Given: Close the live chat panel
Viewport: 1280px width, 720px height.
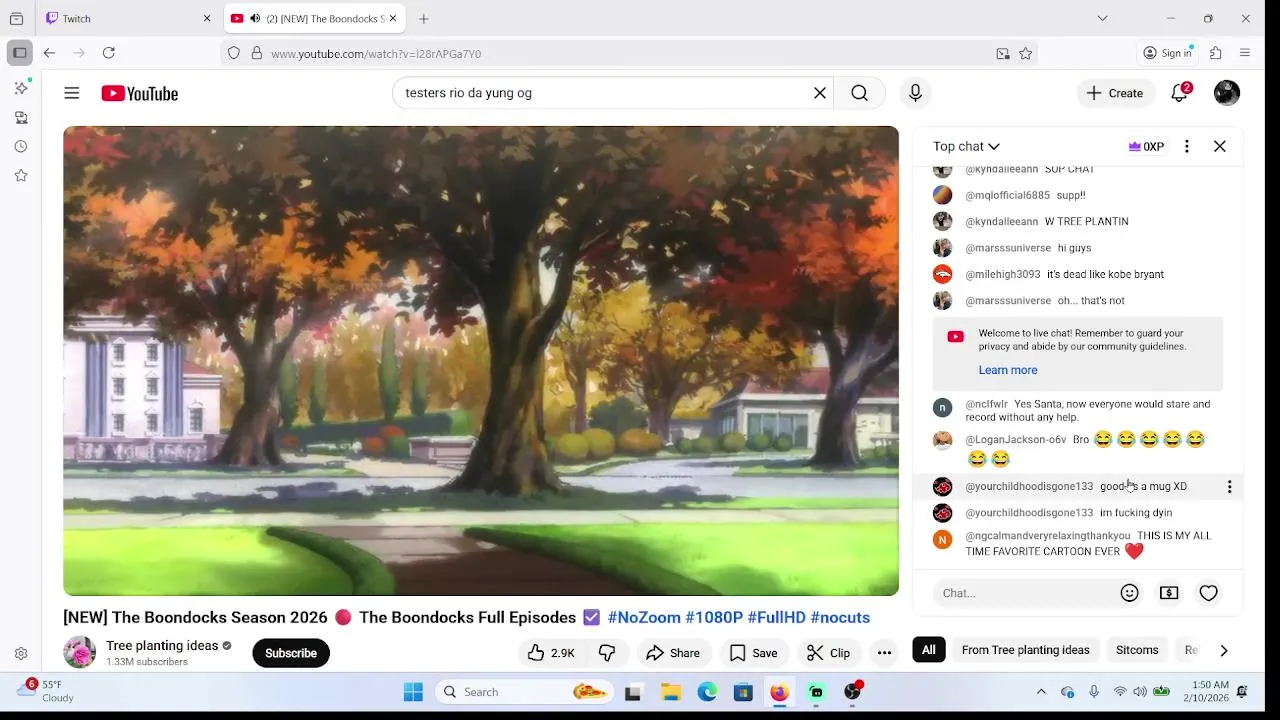Looking at the screenshot, I should pyautogui.click(x=1220, y=146).
